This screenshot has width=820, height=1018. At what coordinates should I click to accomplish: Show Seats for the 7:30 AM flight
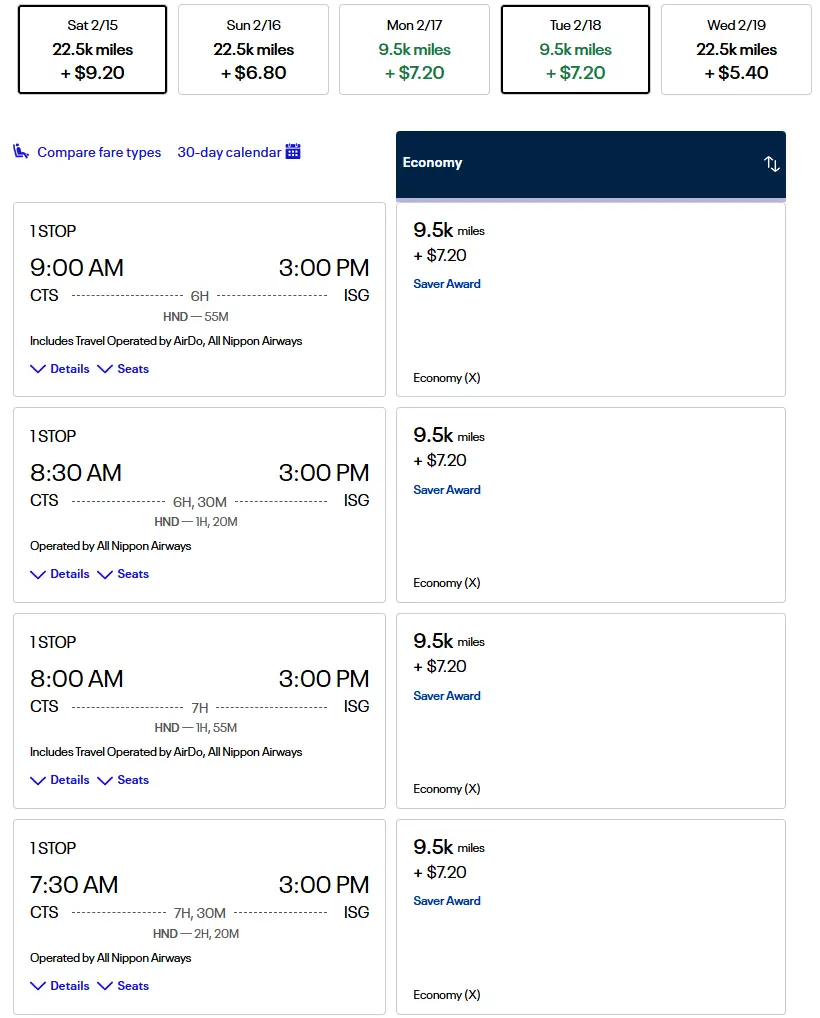[123, 986]
